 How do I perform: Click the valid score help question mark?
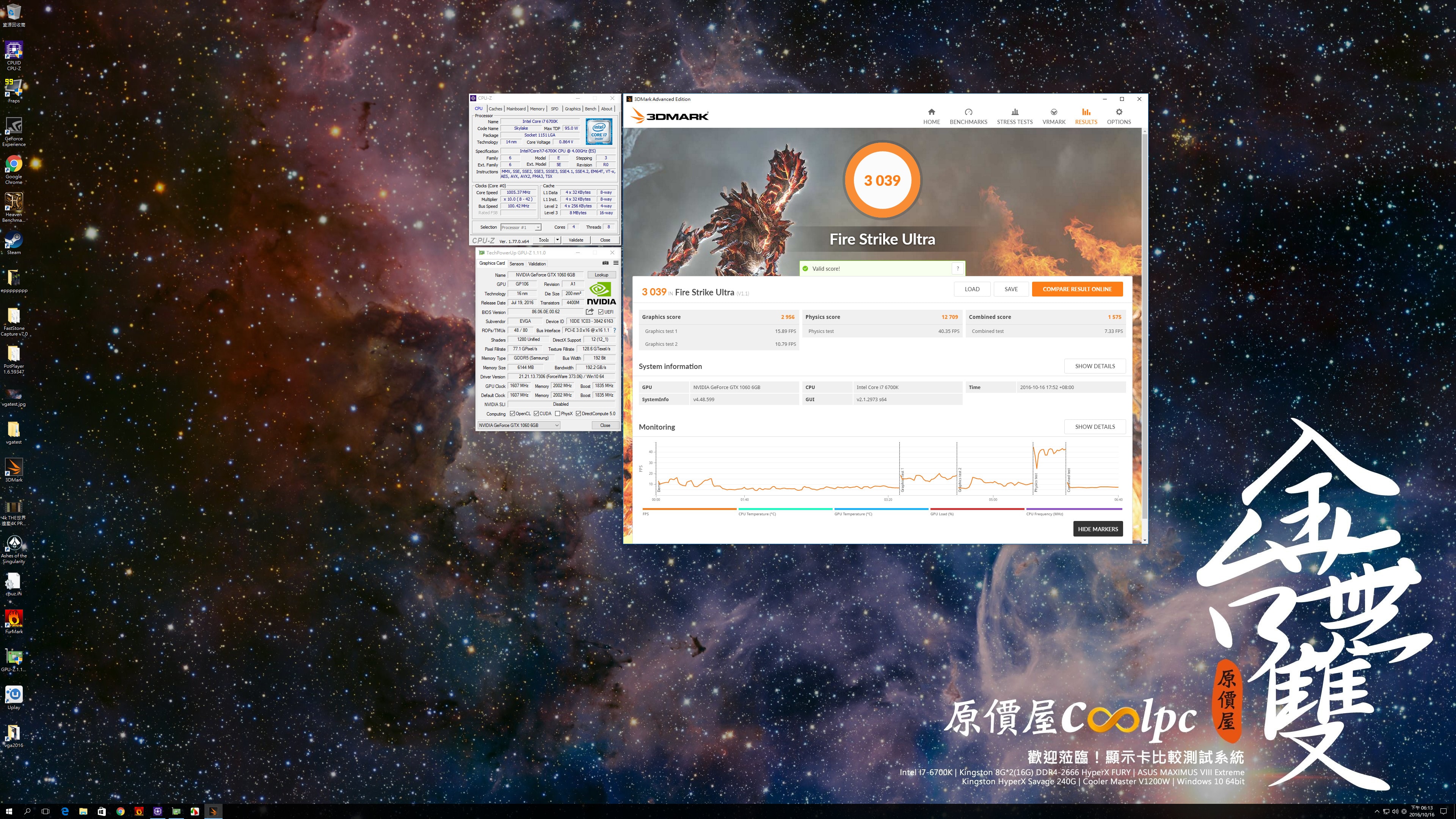point(957,268)
